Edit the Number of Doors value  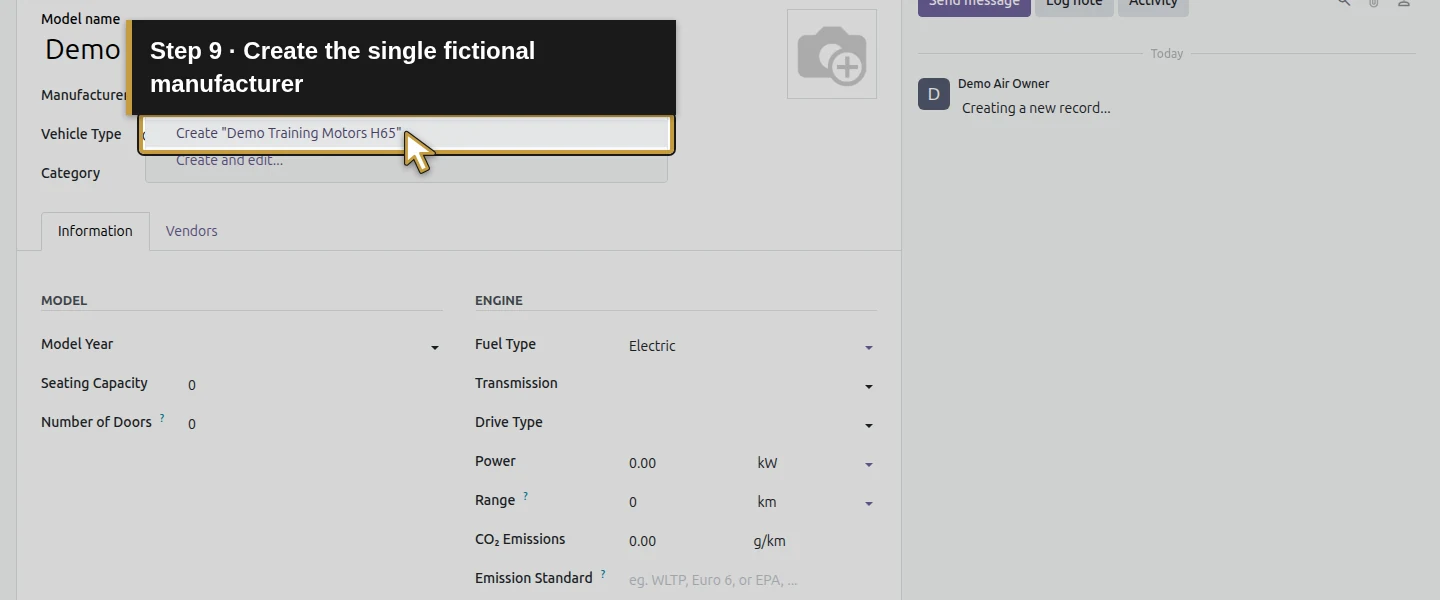(314, 424)
